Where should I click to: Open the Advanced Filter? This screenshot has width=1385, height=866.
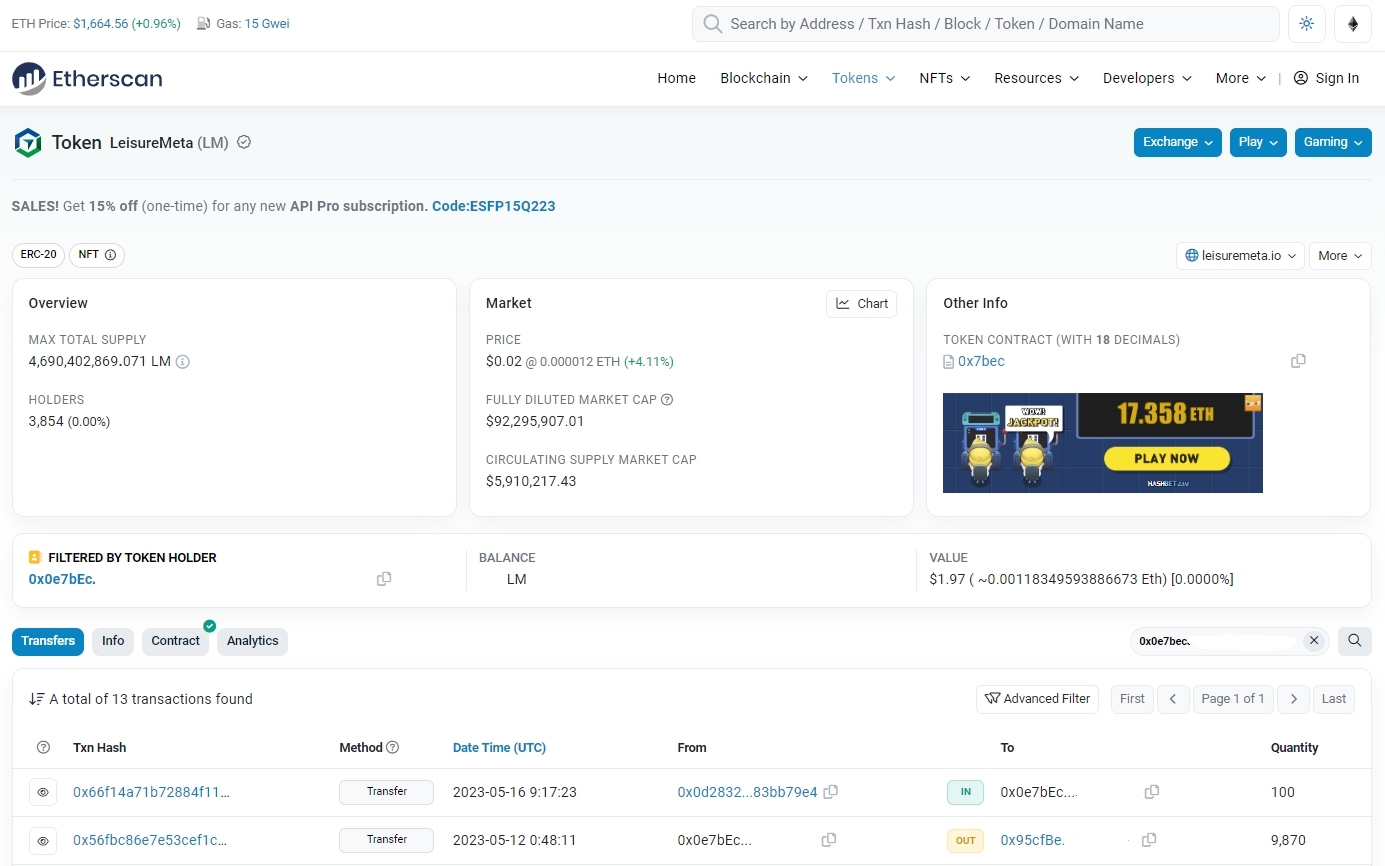tap(1037, 699)
